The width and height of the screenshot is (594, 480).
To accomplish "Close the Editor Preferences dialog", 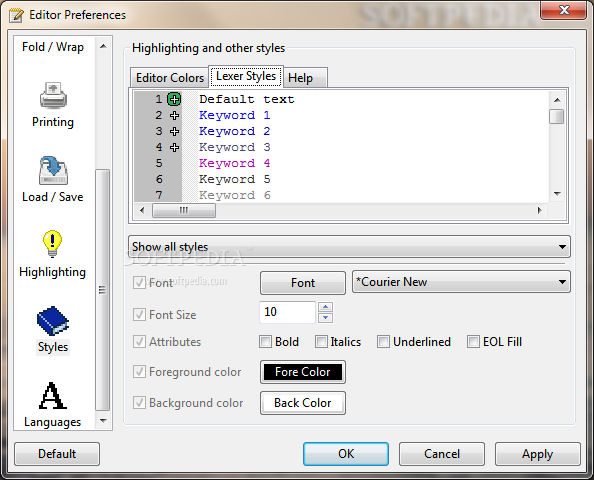I will (x=564, y=10).
